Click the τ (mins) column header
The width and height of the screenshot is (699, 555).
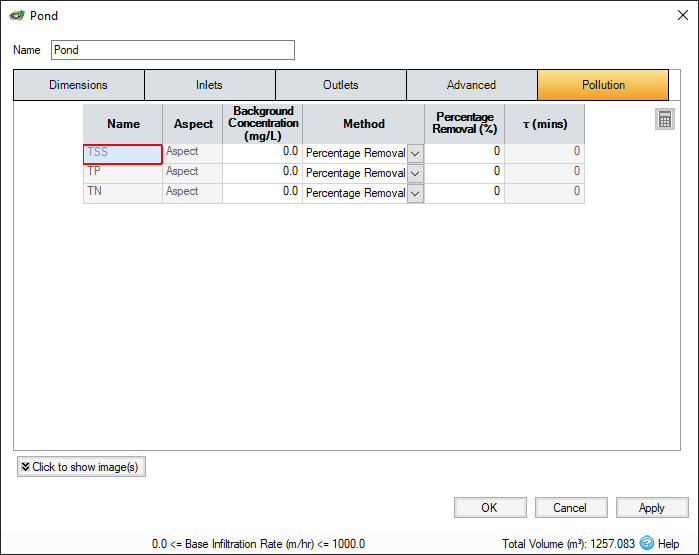coord(545,124)
